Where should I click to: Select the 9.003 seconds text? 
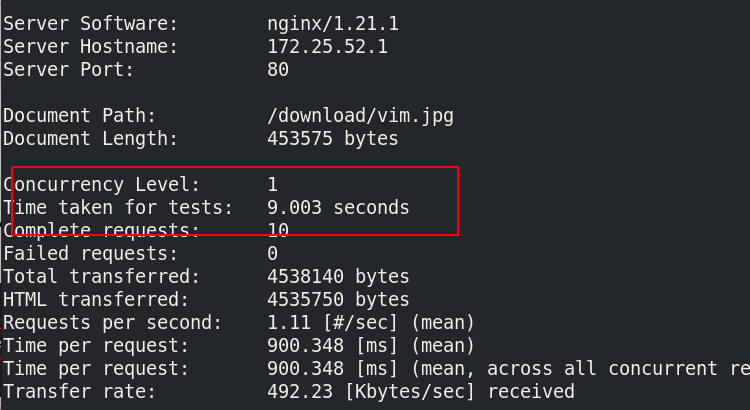(338, 207)
